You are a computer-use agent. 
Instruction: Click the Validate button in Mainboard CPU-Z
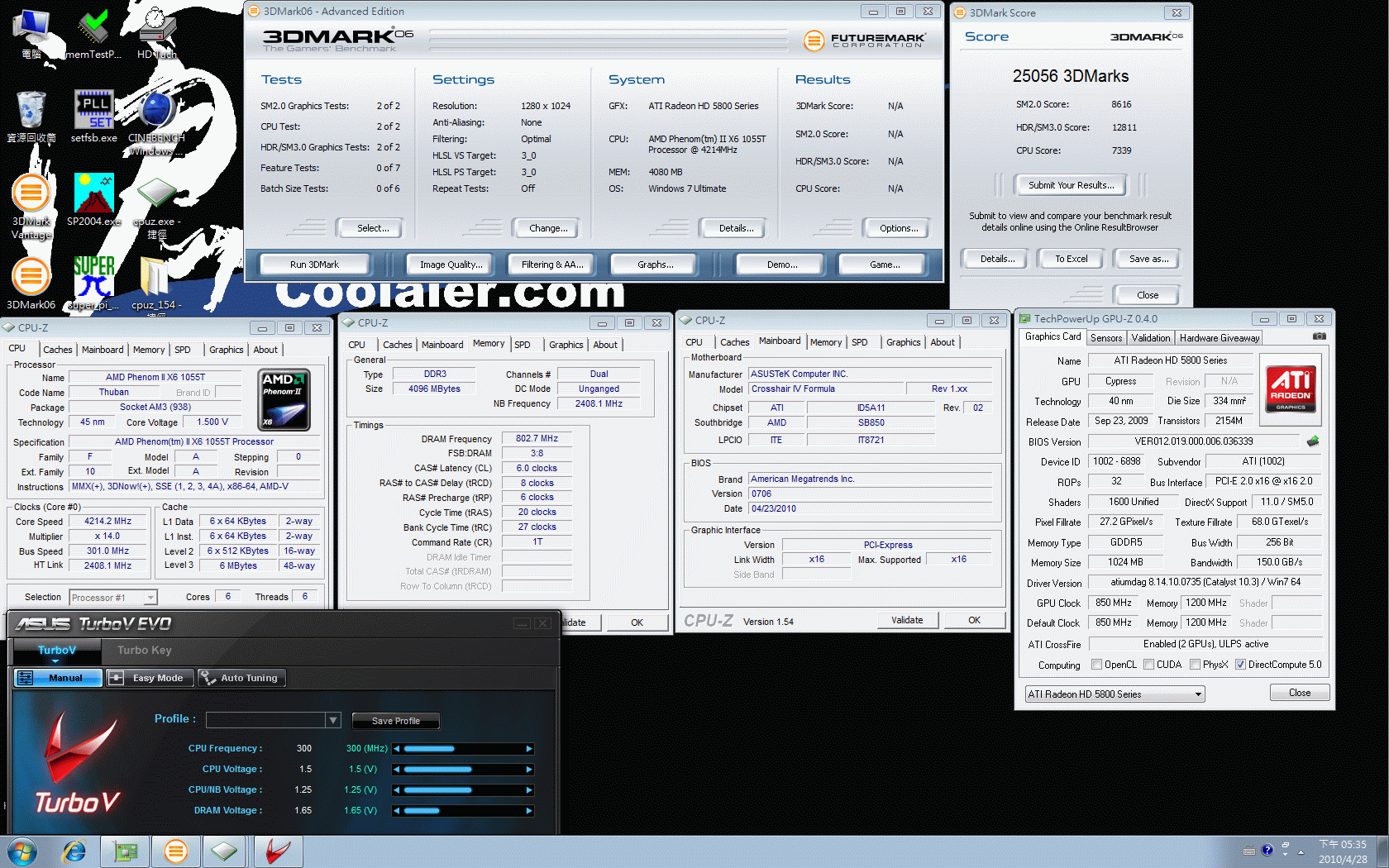[x=907, y=620]
